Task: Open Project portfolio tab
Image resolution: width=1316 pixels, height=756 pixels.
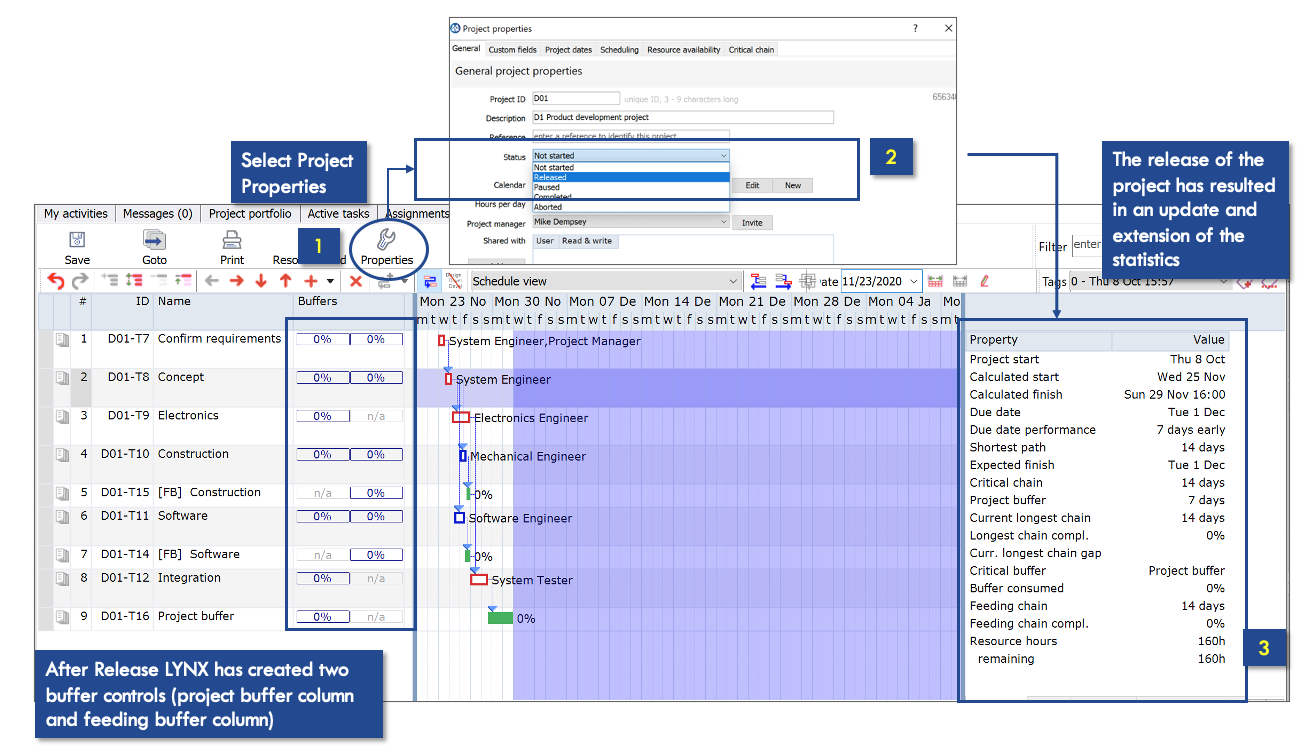Action: [250, 213]
